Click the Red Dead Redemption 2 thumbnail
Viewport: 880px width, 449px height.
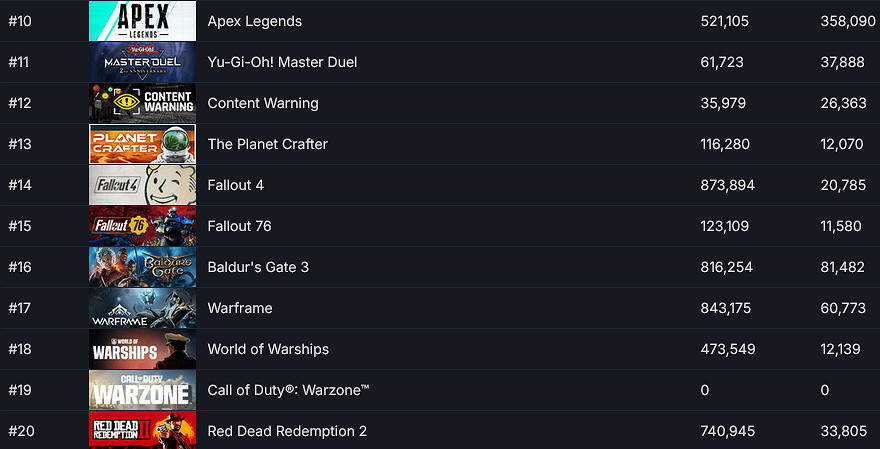pos(142,431)
